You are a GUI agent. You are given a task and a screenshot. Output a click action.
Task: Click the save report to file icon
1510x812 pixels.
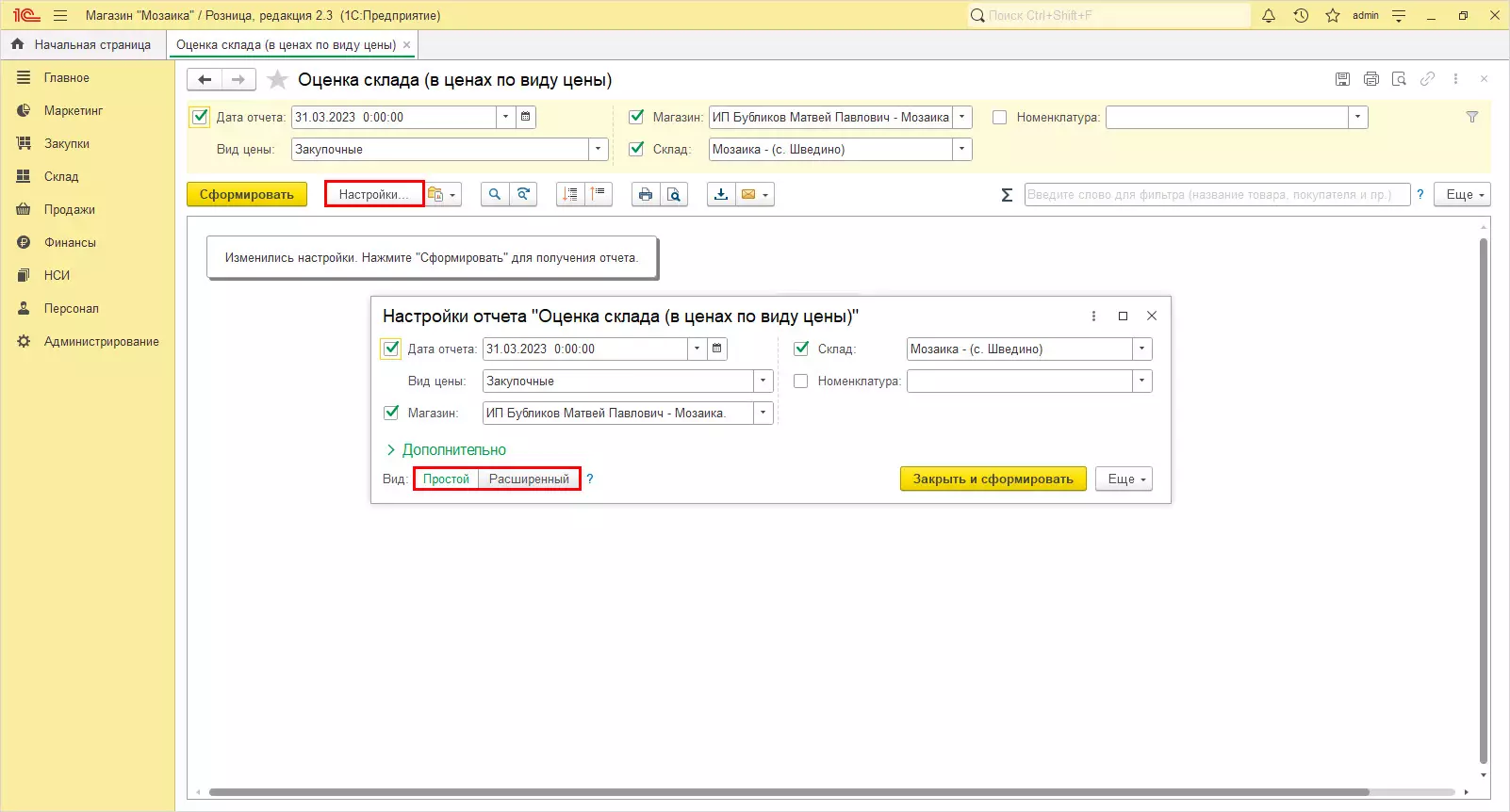pos(721,195)
